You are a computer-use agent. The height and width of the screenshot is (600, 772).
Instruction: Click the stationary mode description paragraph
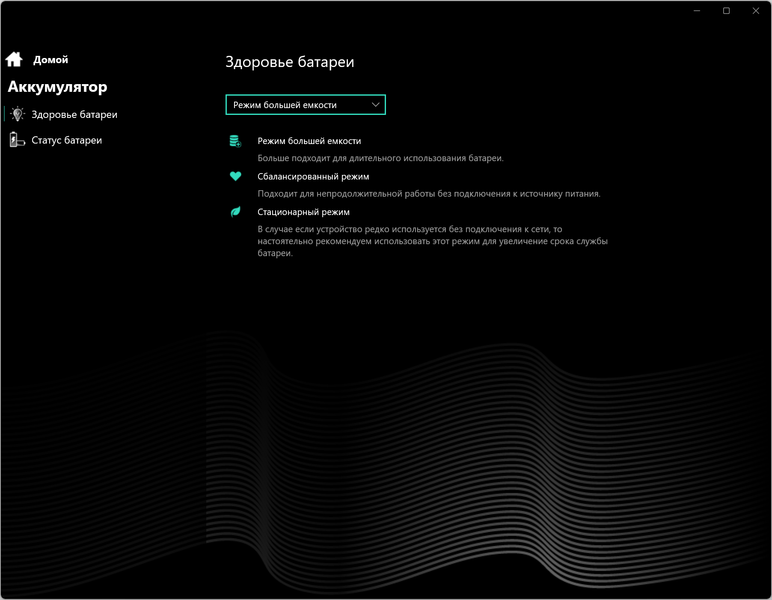[x=432, y=241]
